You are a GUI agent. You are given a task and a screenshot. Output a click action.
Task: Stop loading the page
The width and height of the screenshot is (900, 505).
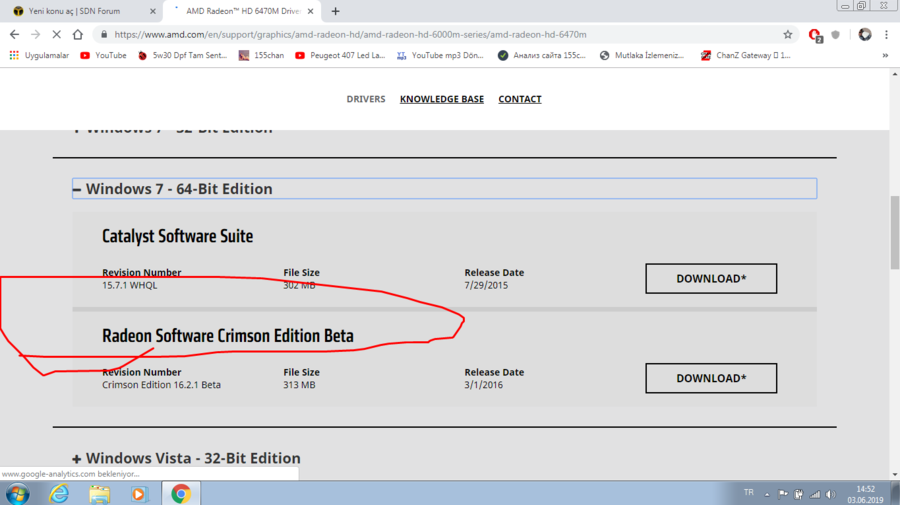[56, 34]
